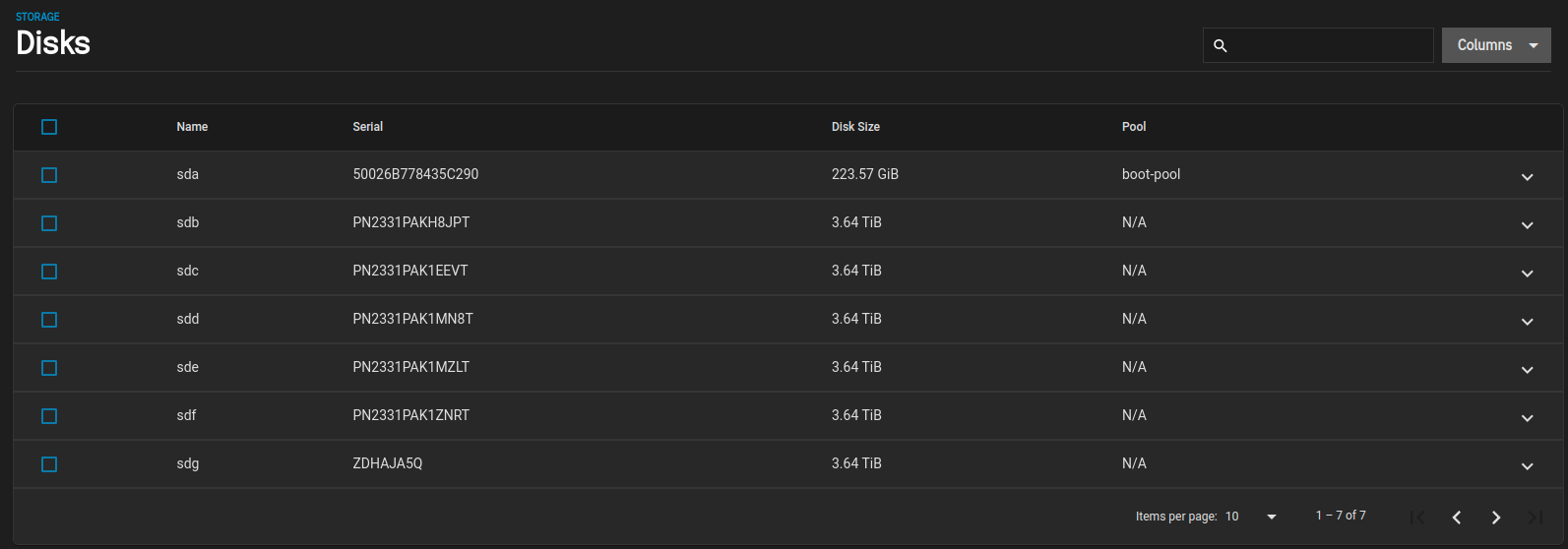This screenshot has height=549, width=1568.
Task: Select the sdb disk checkbox
Action: [49, 223]
